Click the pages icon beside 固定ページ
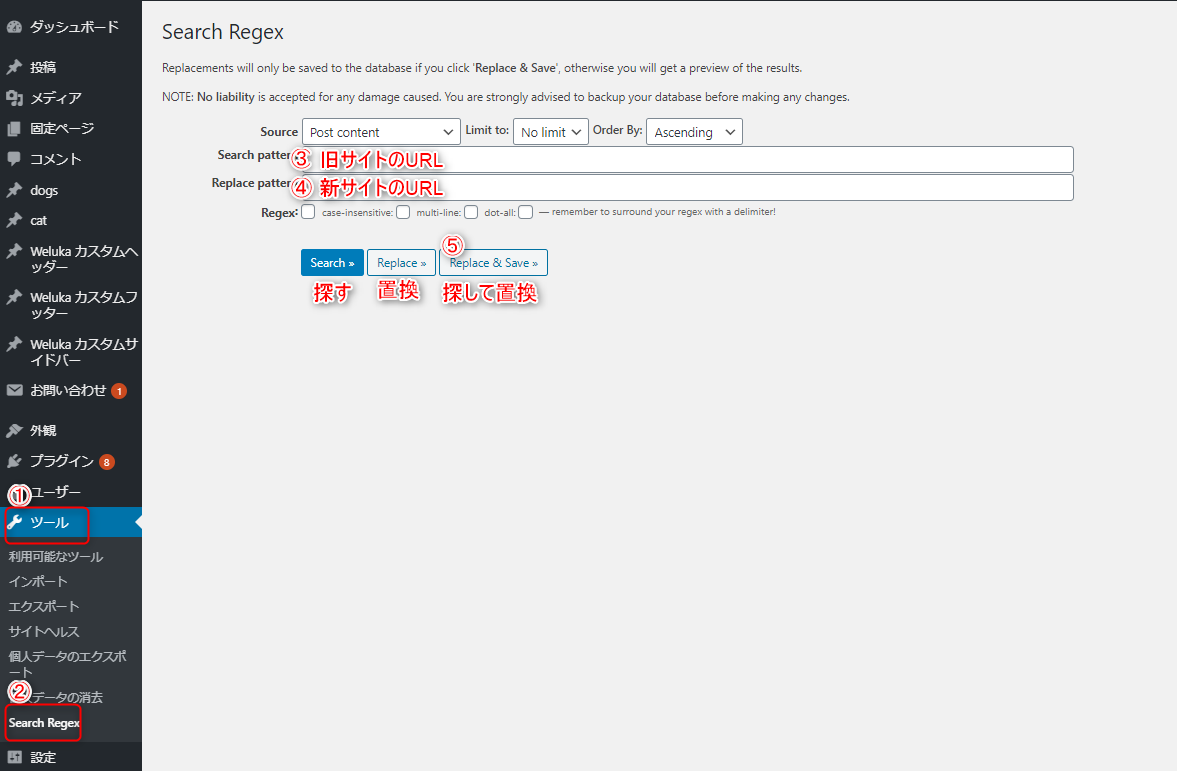The width and height of the screenshot is (1177, 771). pyautogui.click(x=14, y=128)
